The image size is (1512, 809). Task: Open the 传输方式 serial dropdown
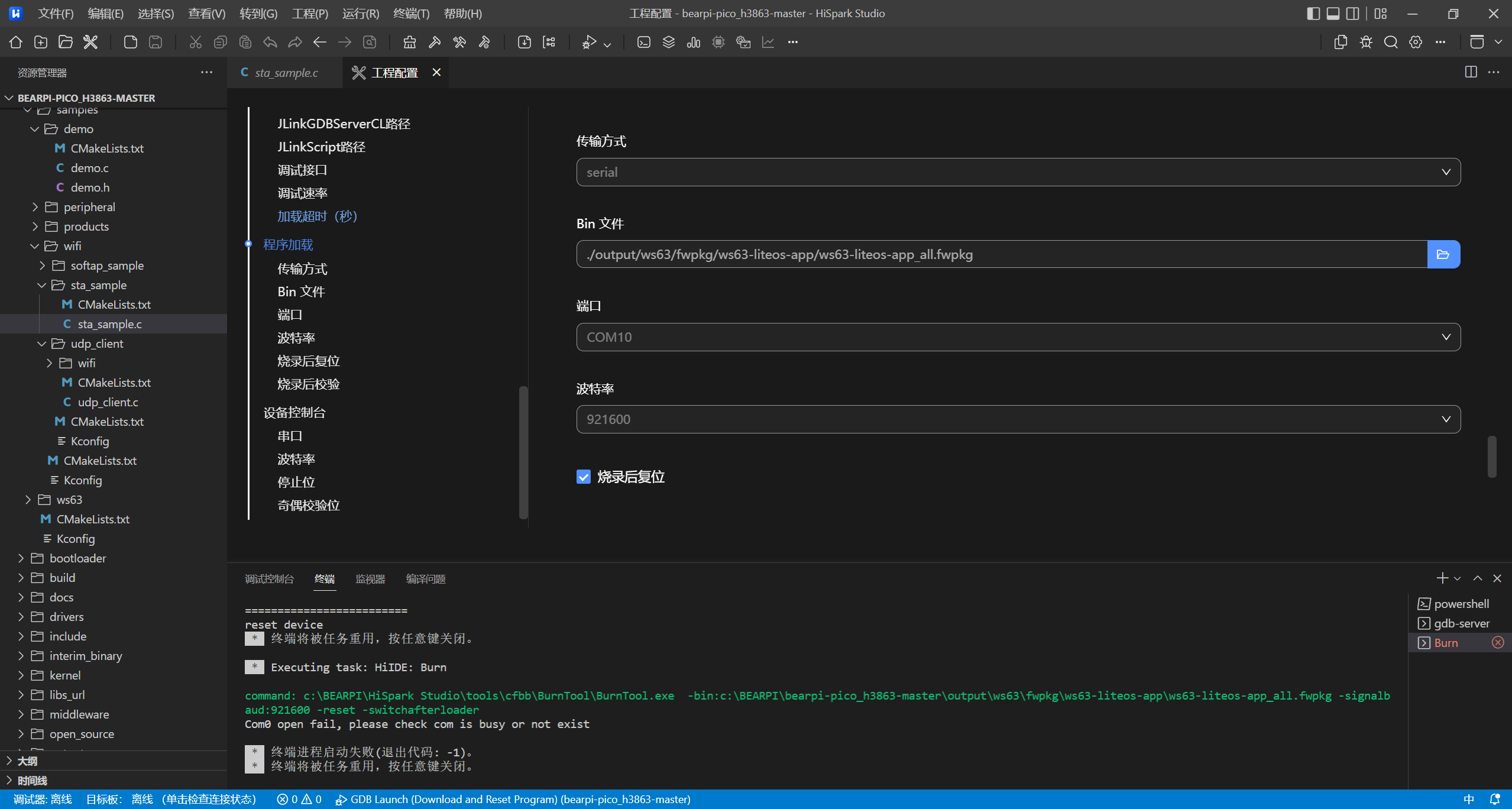(x=1018, y=172)
